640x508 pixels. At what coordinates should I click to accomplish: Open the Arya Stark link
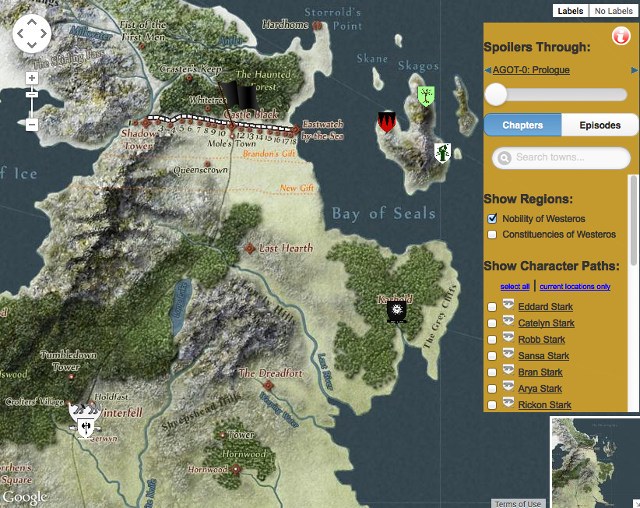[x=540, y=388]
